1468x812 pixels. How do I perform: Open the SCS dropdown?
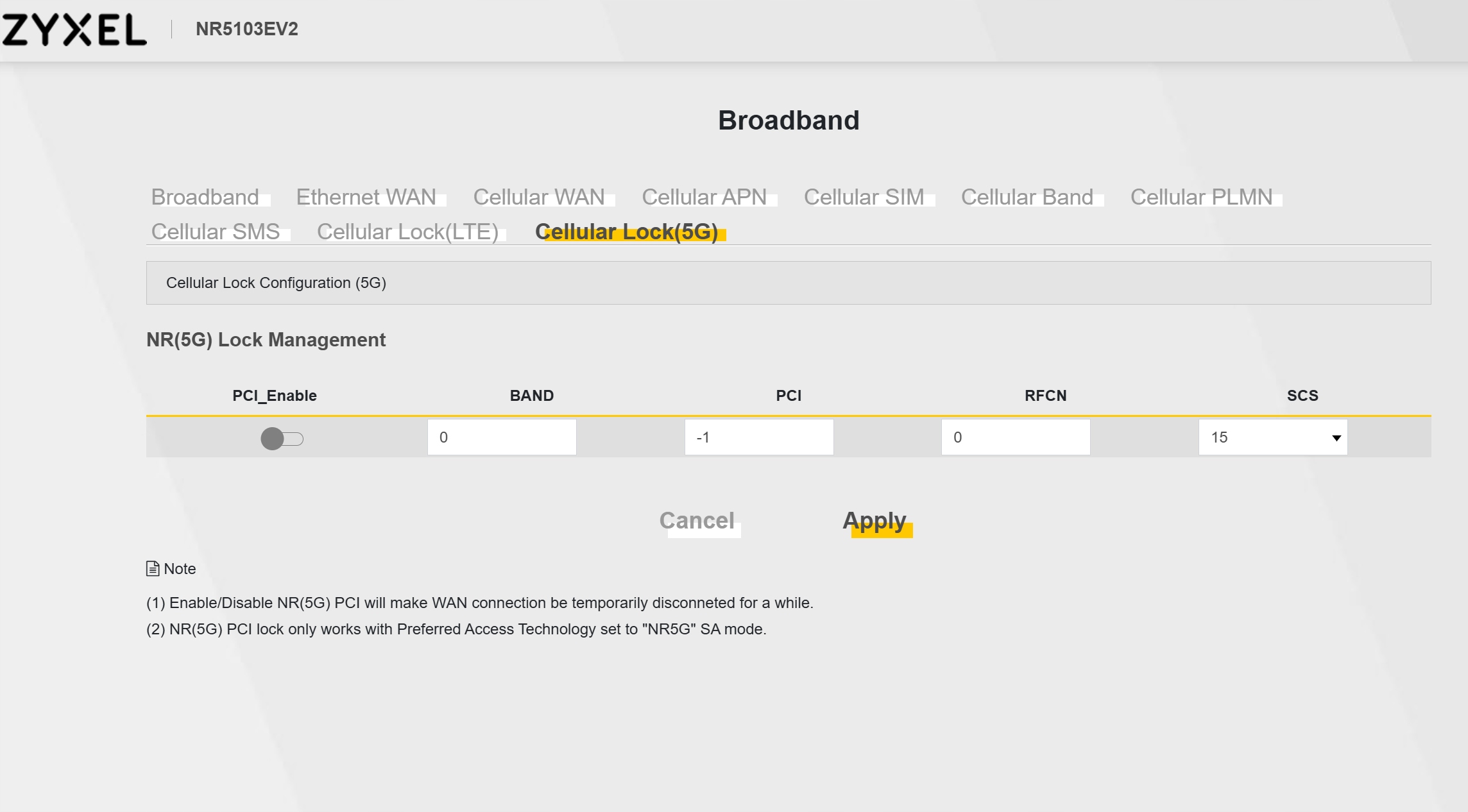click(1272, 437)
